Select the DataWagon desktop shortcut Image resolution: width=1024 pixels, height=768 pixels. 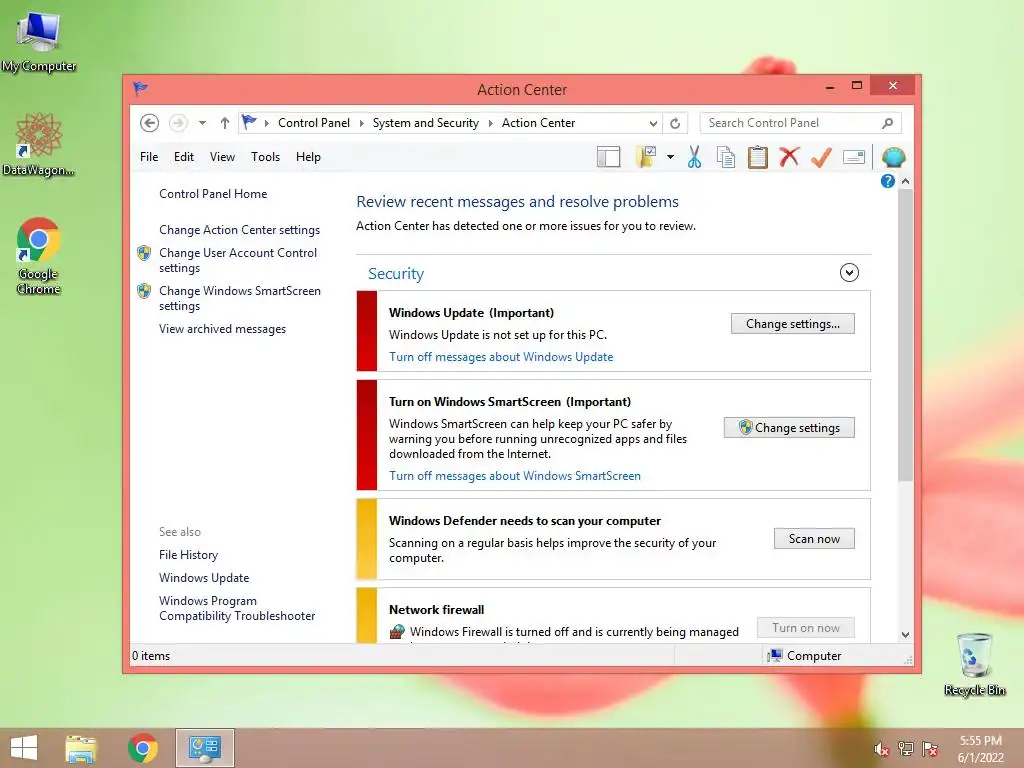pos(39,144)
